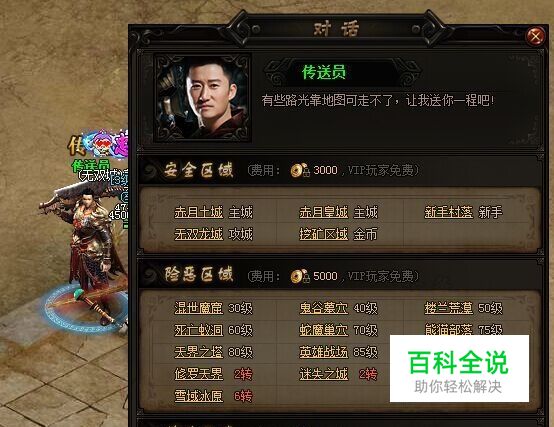Travel to 雪域冰原 6转 zone

[199, 396]
